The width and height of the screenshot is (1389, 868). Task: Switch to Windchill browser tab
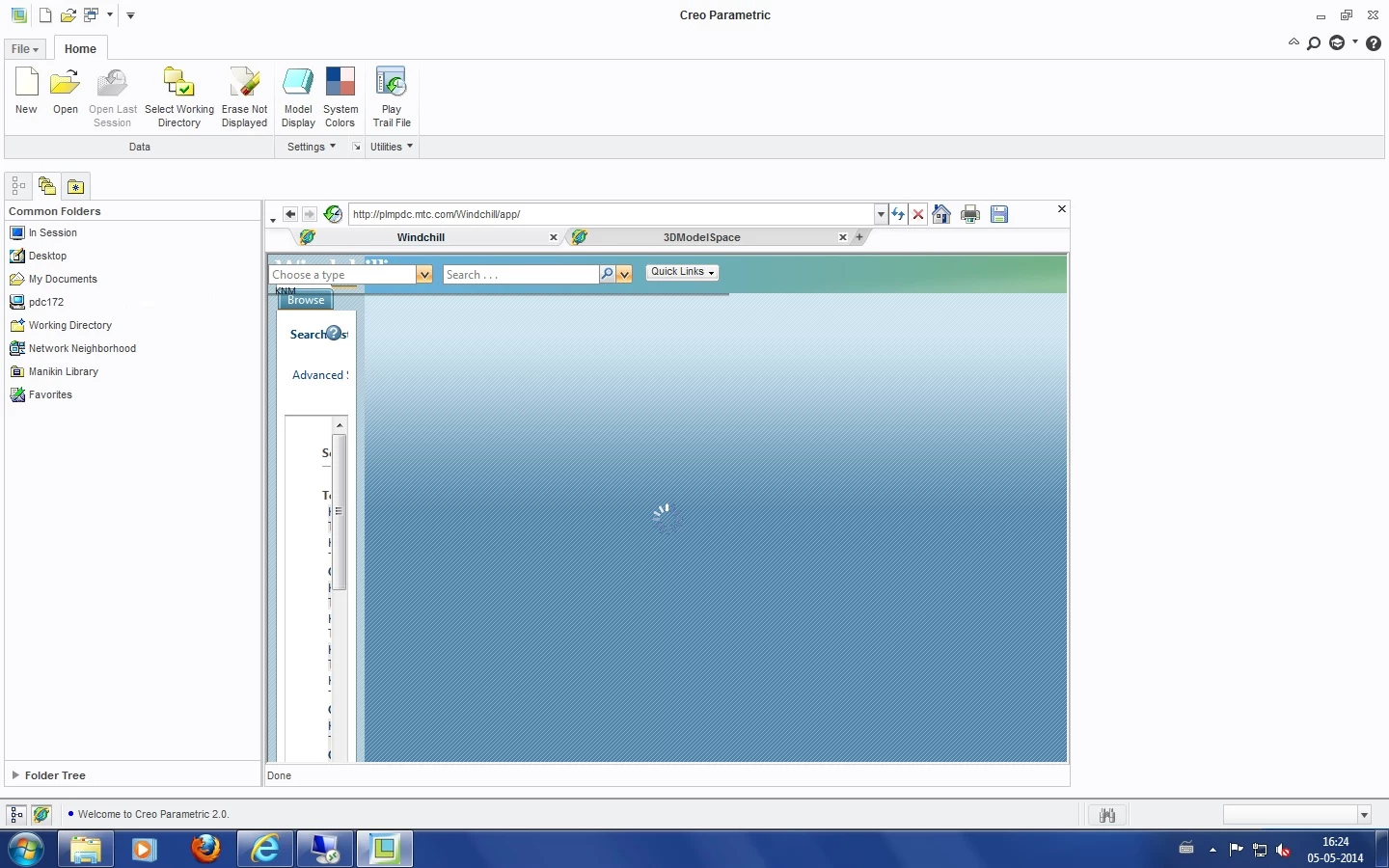pyautogui.click(x=421, y=237)
